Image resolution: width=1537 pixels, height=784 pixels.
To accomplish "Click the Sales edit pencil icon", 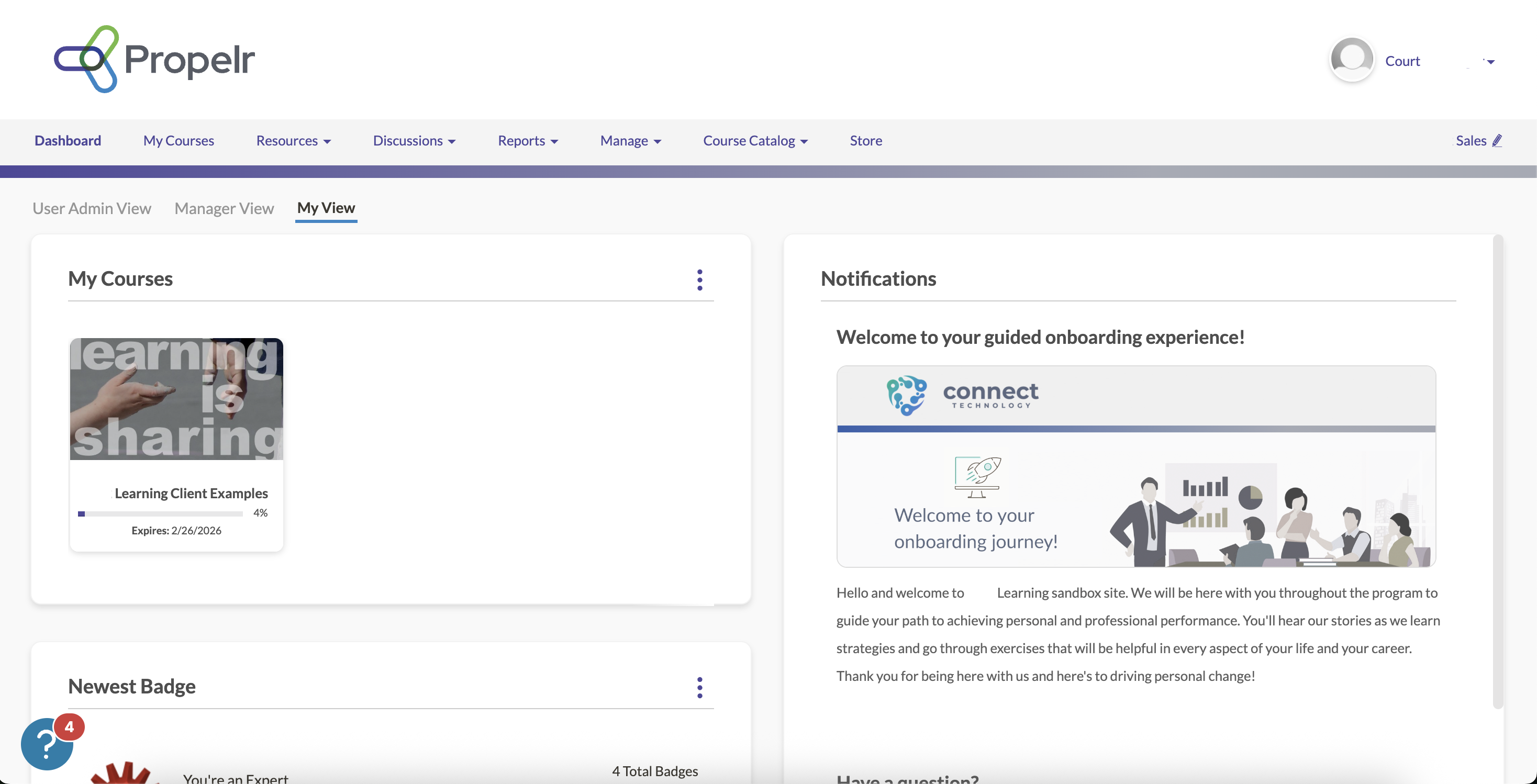I will click(x=1497, y=140).
